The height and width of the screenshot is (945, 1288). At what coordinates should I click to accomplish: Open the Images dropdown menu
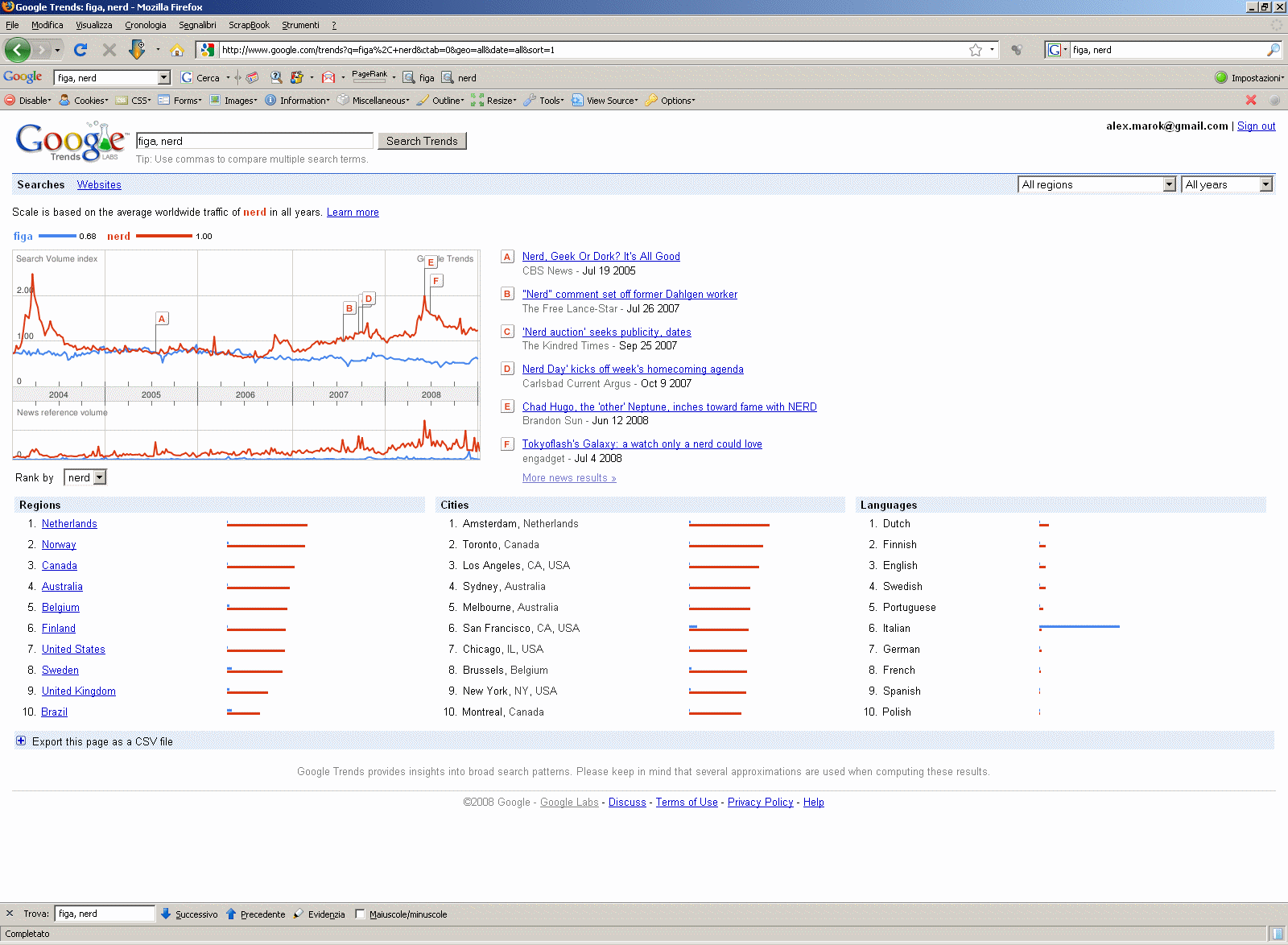[233, 101]
